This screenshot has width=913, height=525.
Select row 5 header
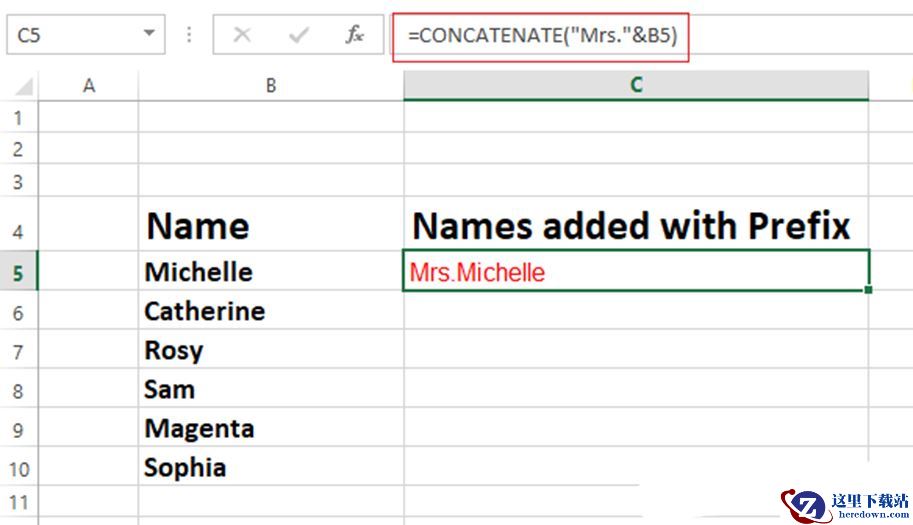[19, 272]
